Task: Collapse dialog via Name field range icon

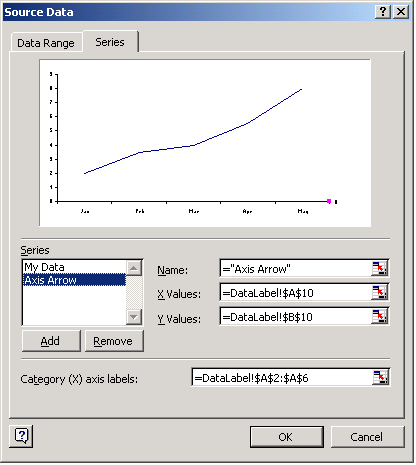Action: tap(379, 268)
